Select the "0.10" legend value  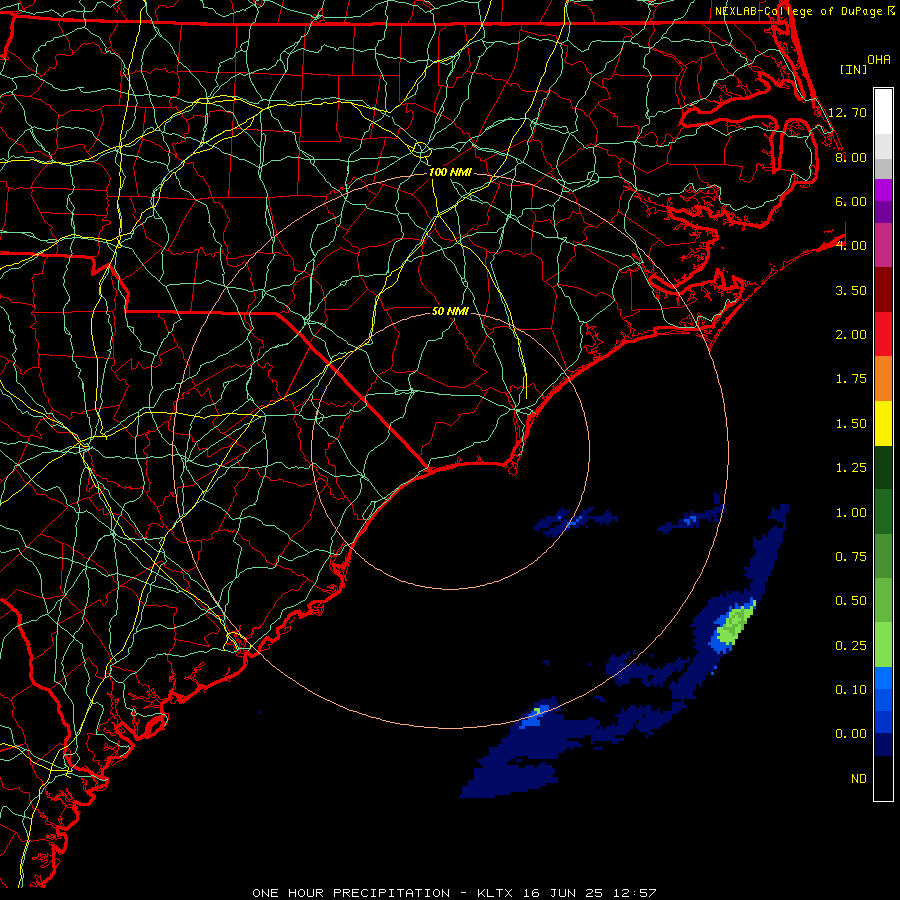pyautogui.click(x=851, y=690)
